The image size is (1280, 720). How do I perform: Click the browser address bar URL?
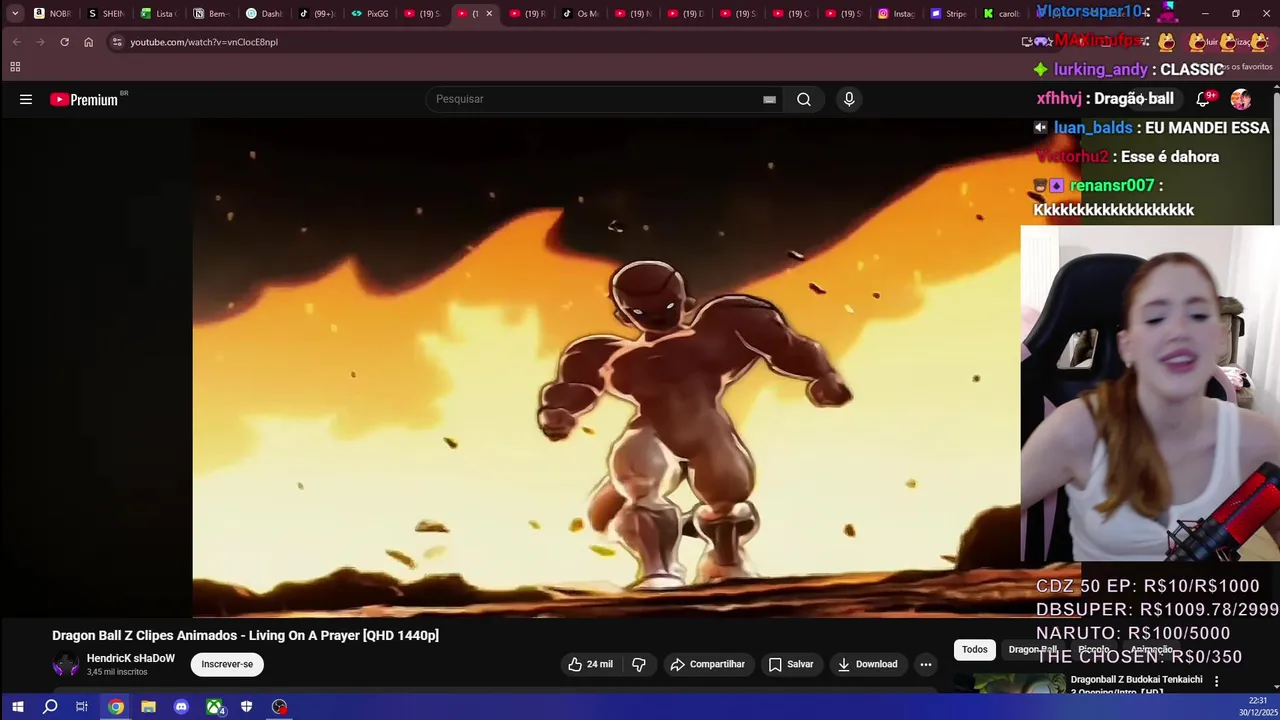[204, 42]
